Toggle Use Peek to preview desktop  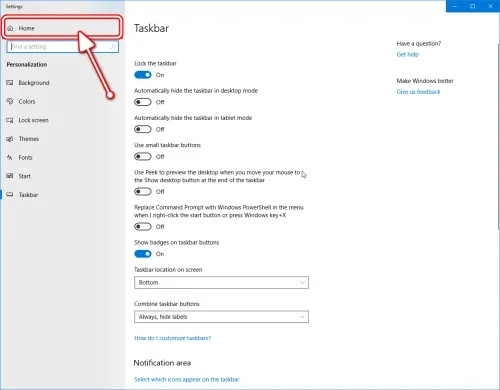pos(143,192)
